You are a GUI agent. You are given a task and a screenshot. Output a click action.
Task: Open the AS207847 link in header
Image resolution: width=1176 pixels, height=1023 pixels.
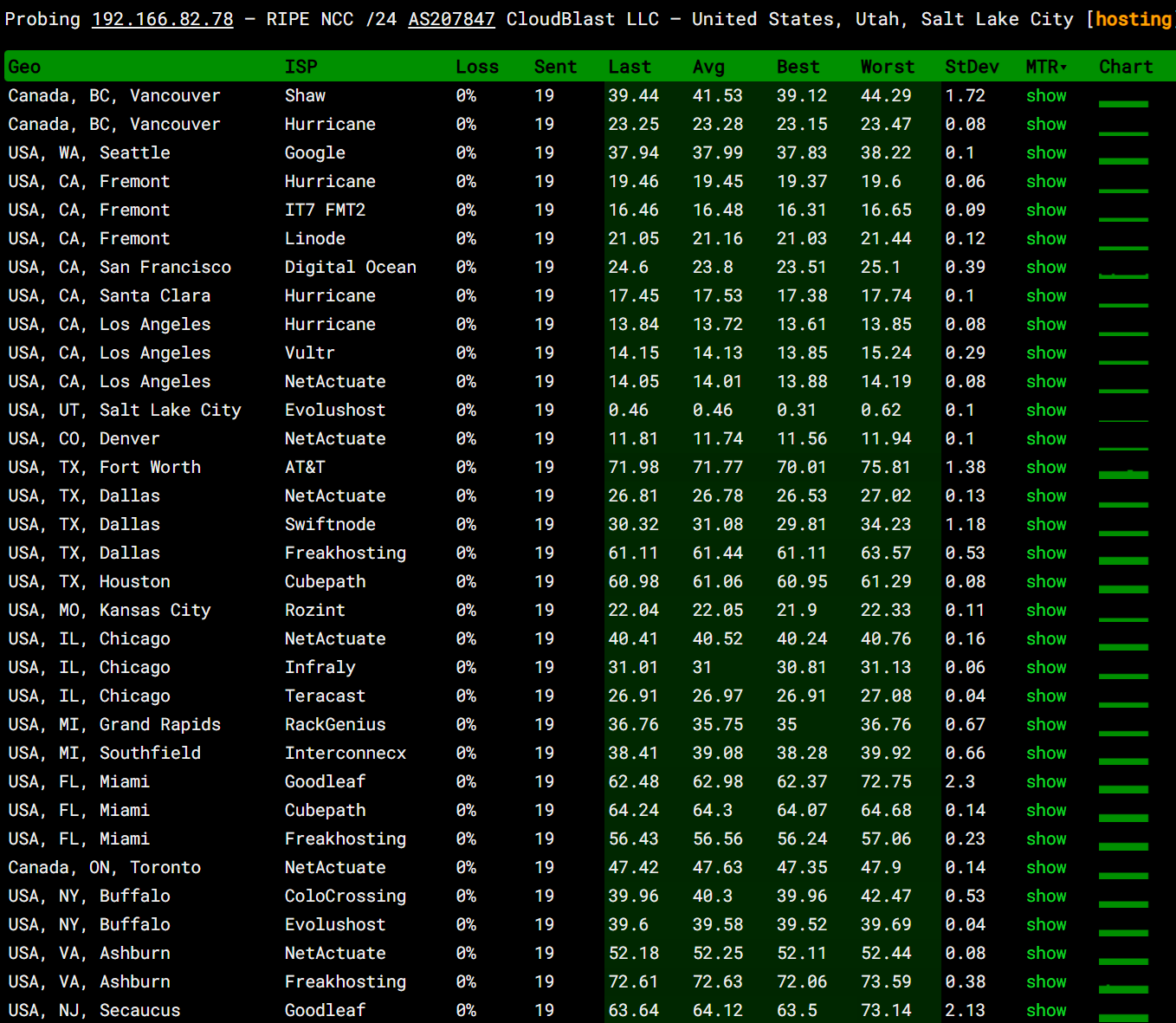point(451,19)
